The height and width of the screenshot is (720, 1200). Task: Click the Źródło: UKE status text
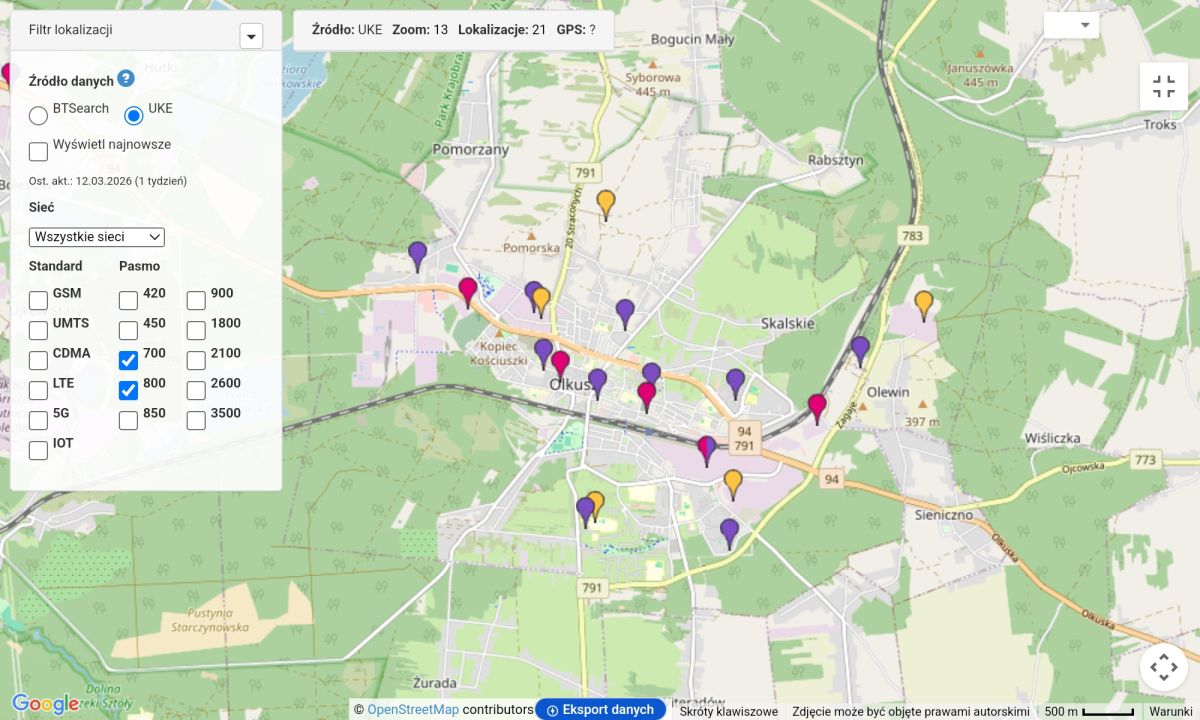coord(347,30)
